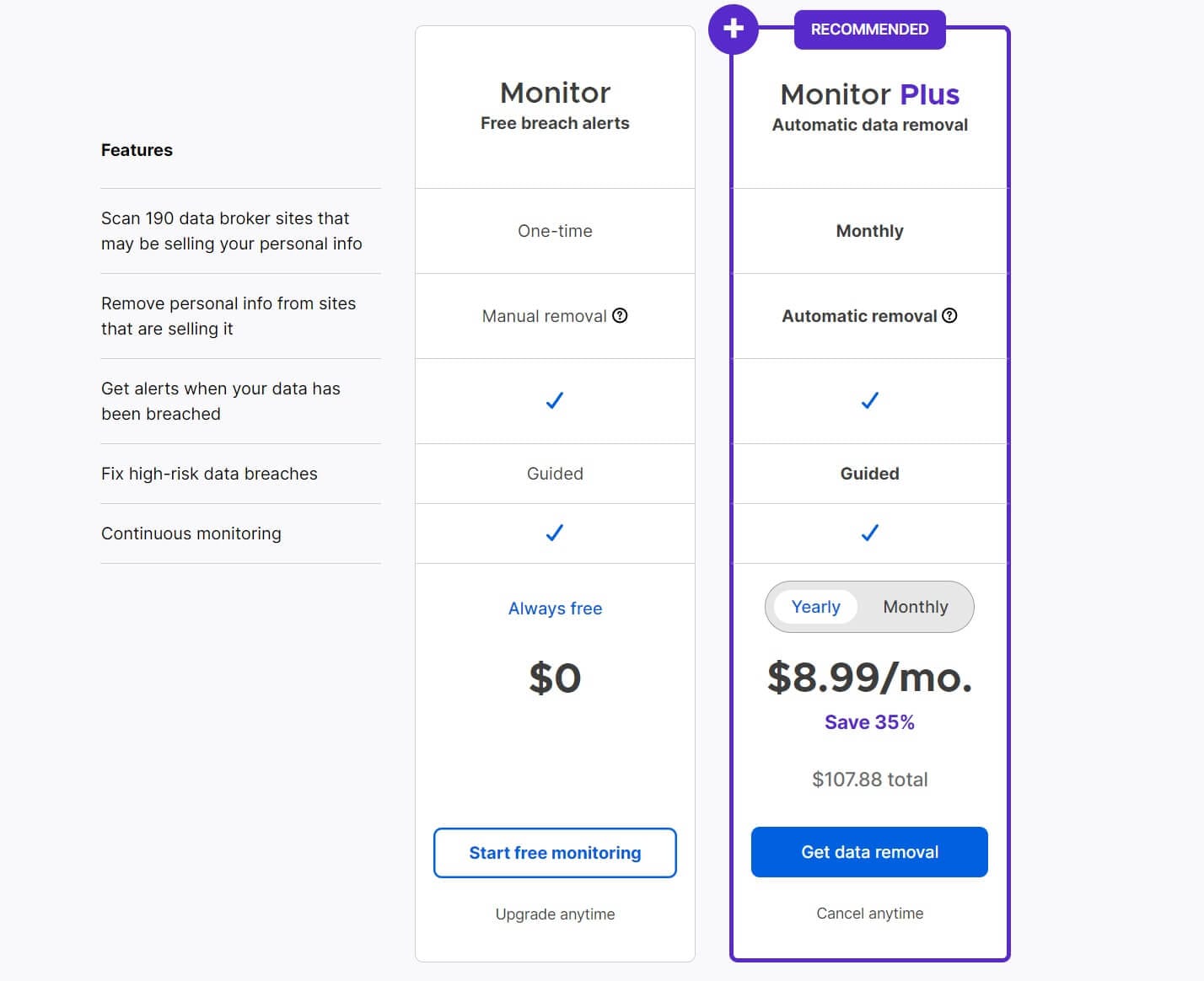Select Yearly billing option
This screenshot has height=981, width=1204.
pyautogui.click(x=814, y=607)
